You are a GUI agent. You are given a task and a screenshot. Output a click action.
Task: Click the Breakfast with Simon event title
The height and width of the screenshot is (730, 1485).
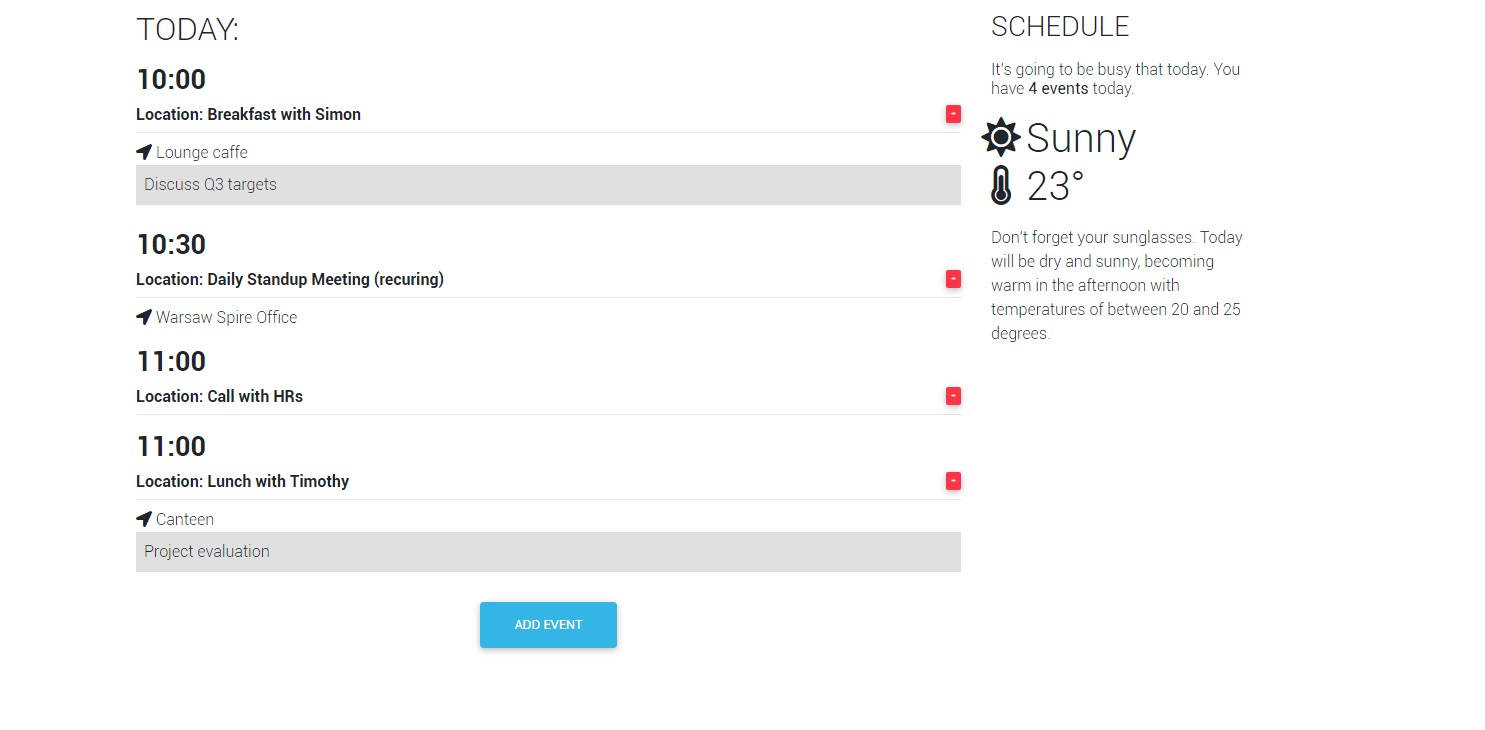248,113
